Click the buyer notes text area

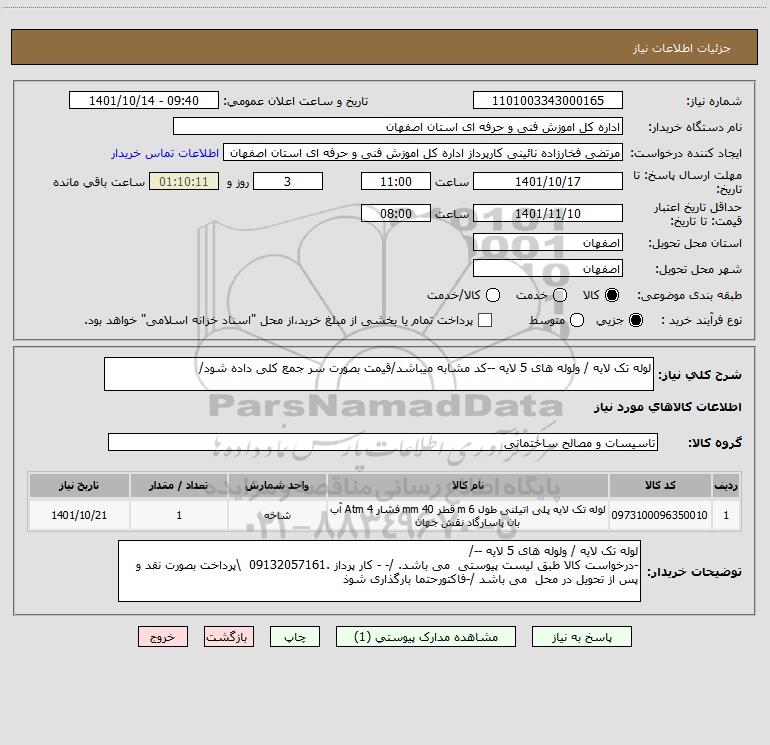tap(379, 571)
